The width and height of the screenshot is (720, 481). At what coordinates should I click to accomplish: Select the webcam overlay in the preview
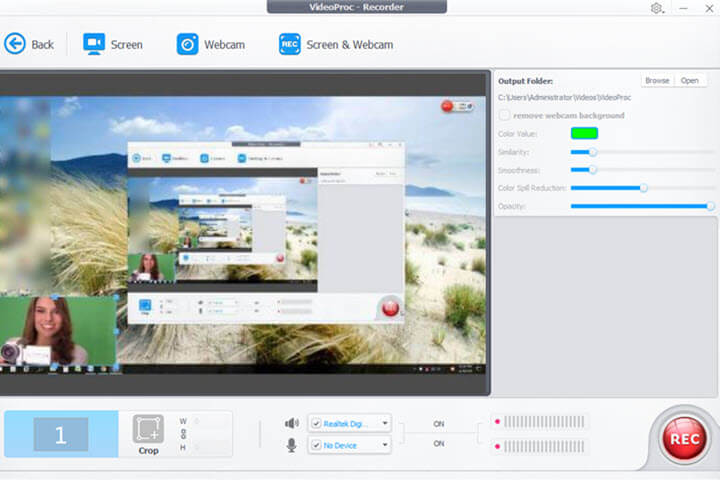[x=58, y=331]
